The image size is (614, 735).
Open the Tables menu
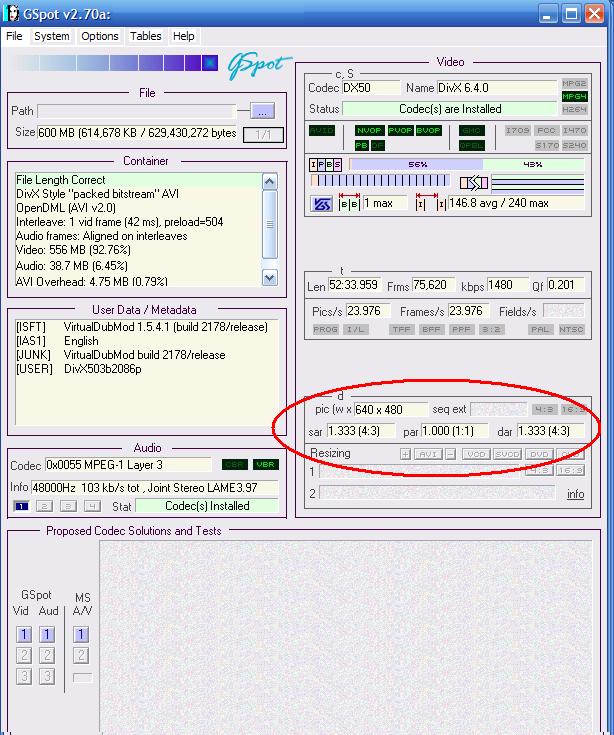146,36
